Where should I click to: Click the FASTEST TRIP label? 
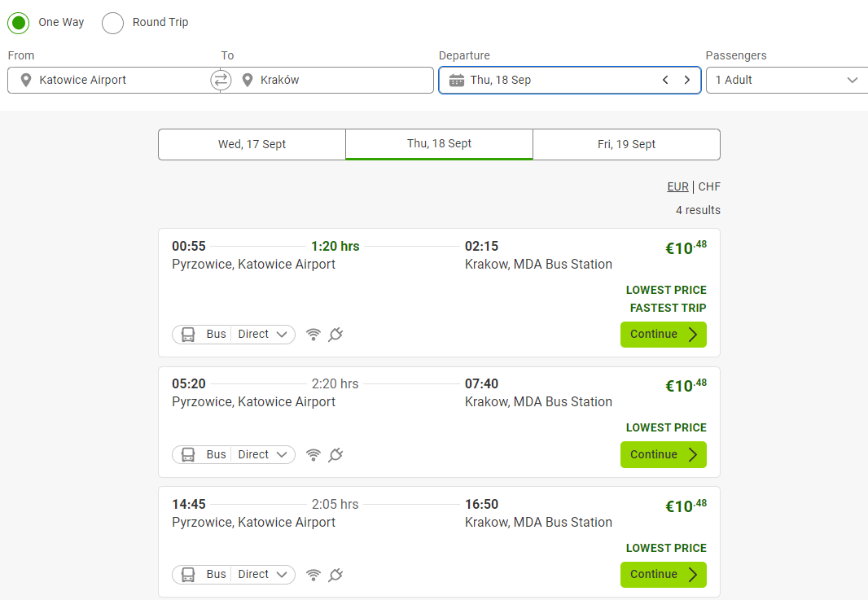coord(668,308)
